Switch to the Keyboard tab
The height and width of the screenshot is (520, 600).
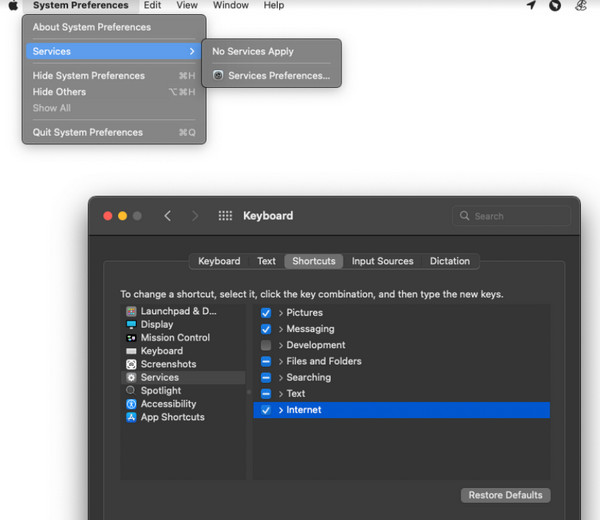(x=219, y=261)
